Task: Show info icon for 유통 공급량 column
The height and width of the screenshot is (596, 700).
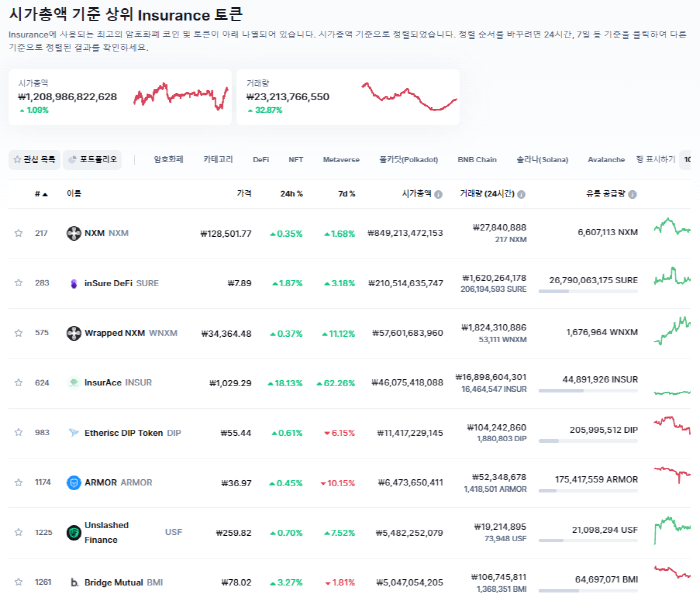Action: tap(632, 194)
